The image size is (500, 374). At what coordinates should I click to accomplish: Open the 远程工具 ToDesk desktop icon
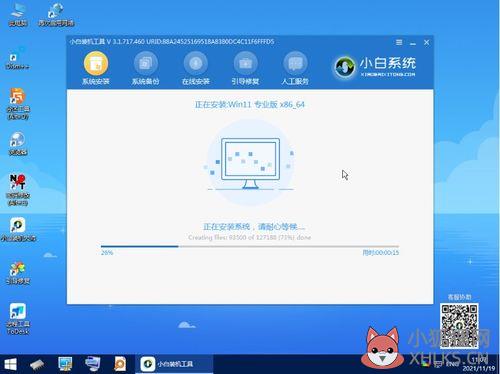18,319
